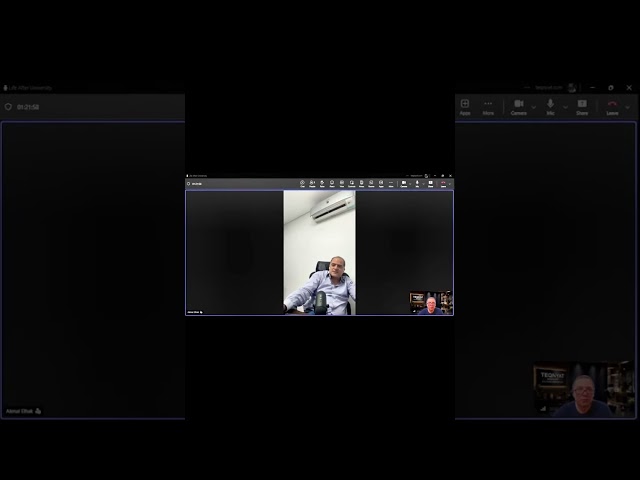Open Chat in the center meeting toolbar
The width and height of the screenshot is (640, 480).
tap(302, 184)
